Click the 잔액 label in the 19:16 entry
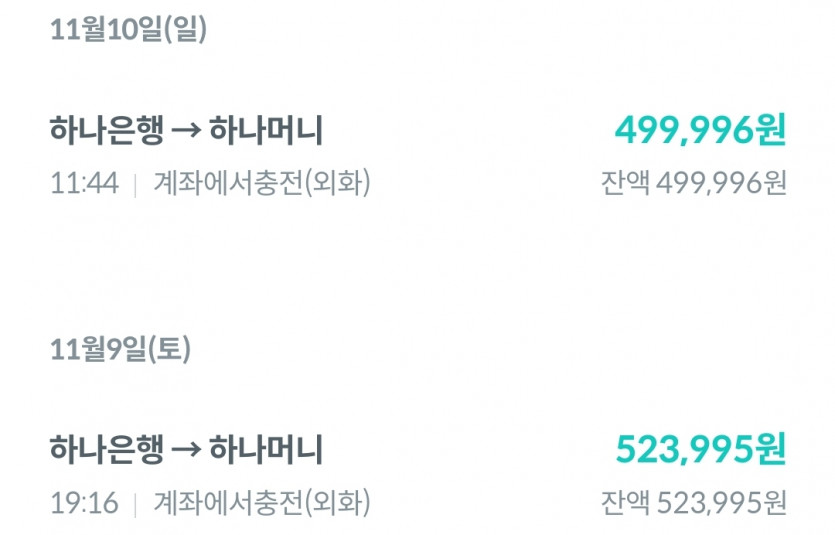Screen dimensions: 835x535 624,503
